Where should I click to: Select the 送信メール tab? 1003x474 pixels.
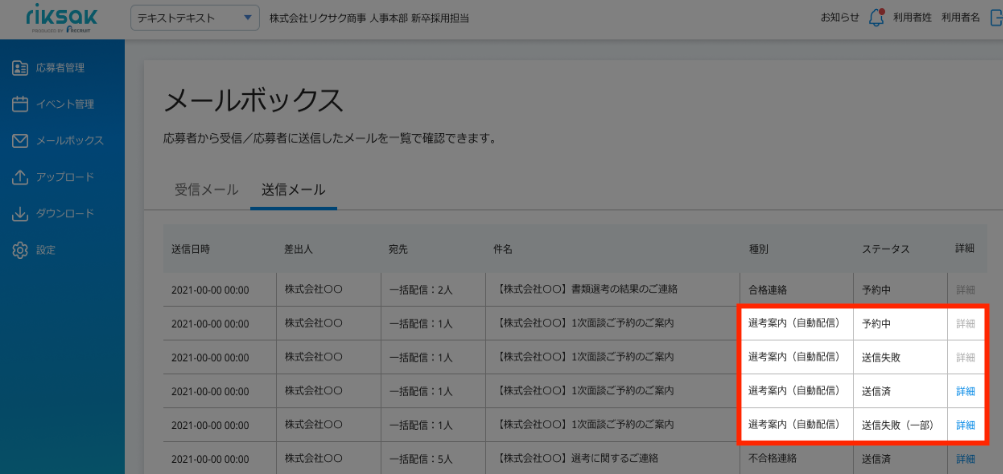pos(294,190)
